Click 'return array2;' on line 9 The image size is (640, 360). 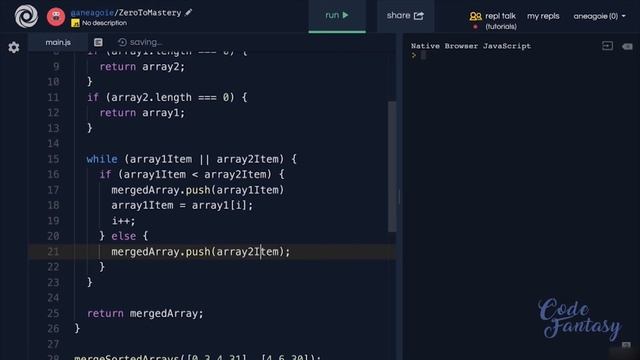pos(142,67)
